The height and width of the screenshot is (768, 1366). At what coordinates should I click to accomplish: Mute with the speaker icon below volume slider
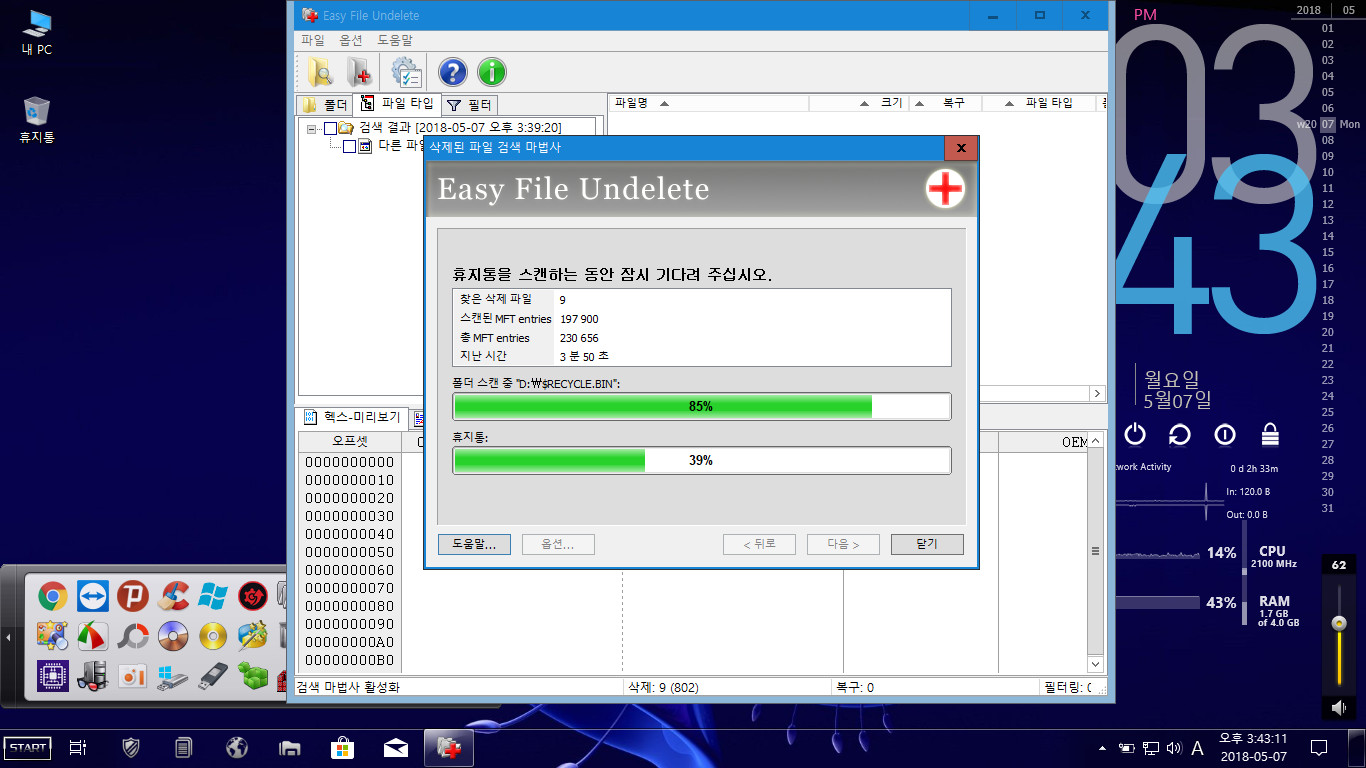point(1339,708)
